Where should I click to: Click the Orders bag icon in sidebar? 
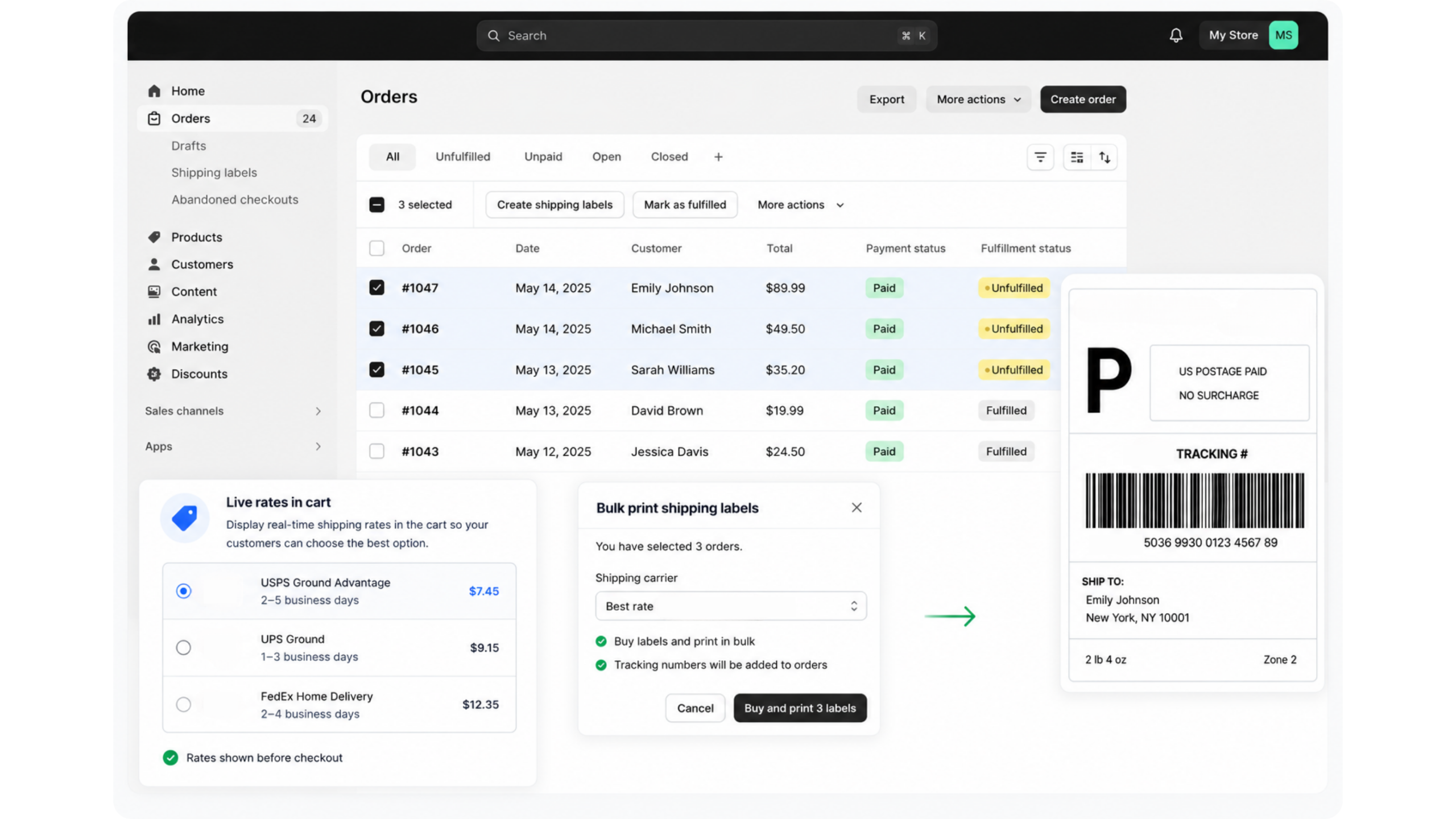click(x=154, y=118)
